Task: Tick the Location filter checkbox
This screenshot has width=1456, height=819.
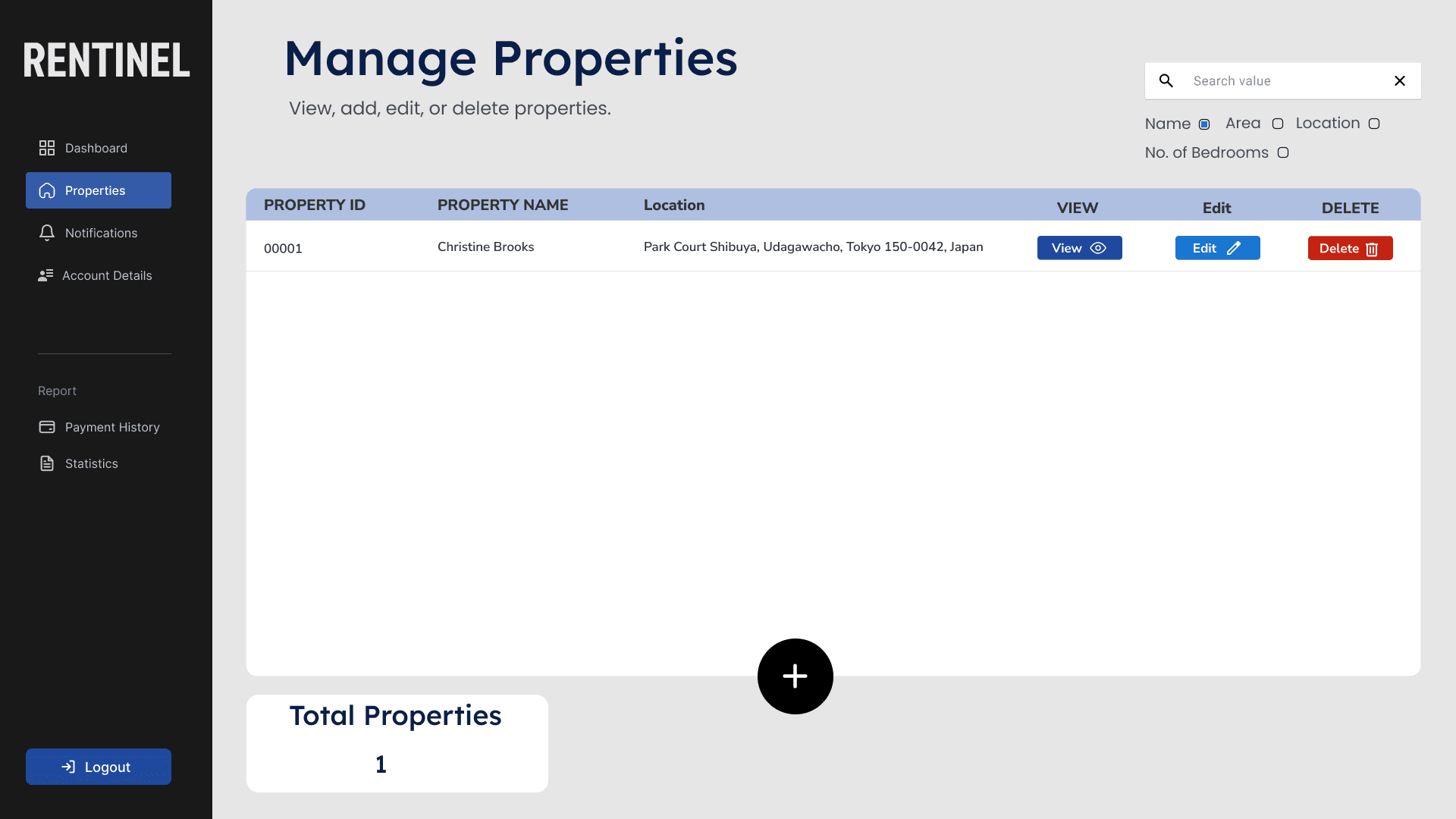Action: click(x=1374, y=124)
